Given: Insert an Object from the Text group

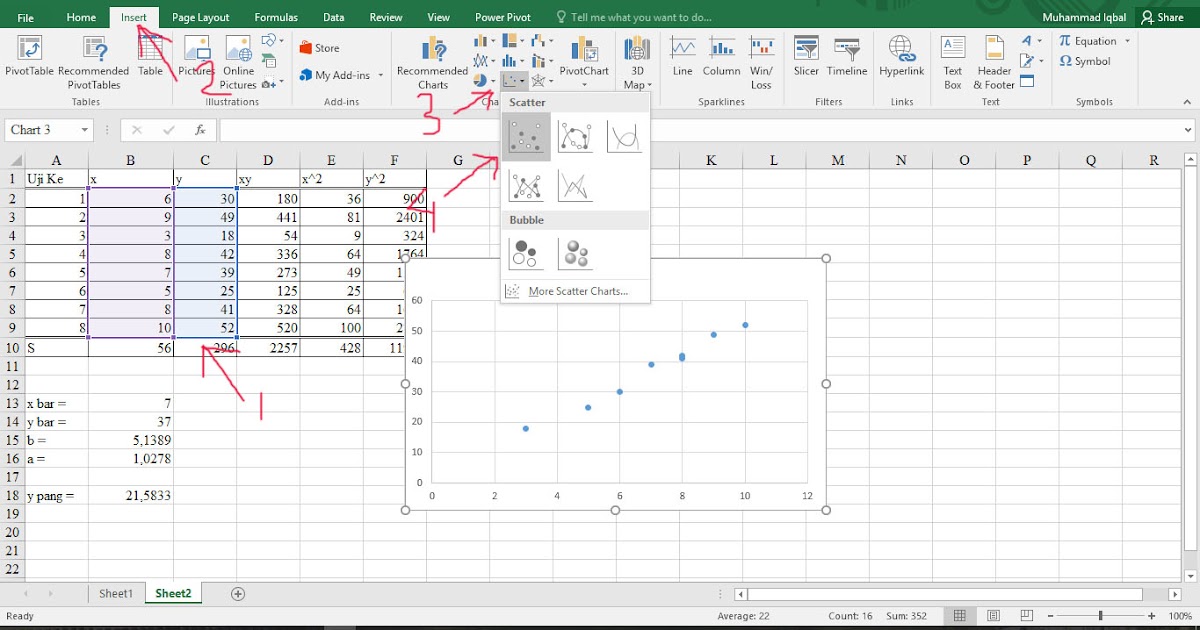Looking at the screenshot, I should [1027, 81].
